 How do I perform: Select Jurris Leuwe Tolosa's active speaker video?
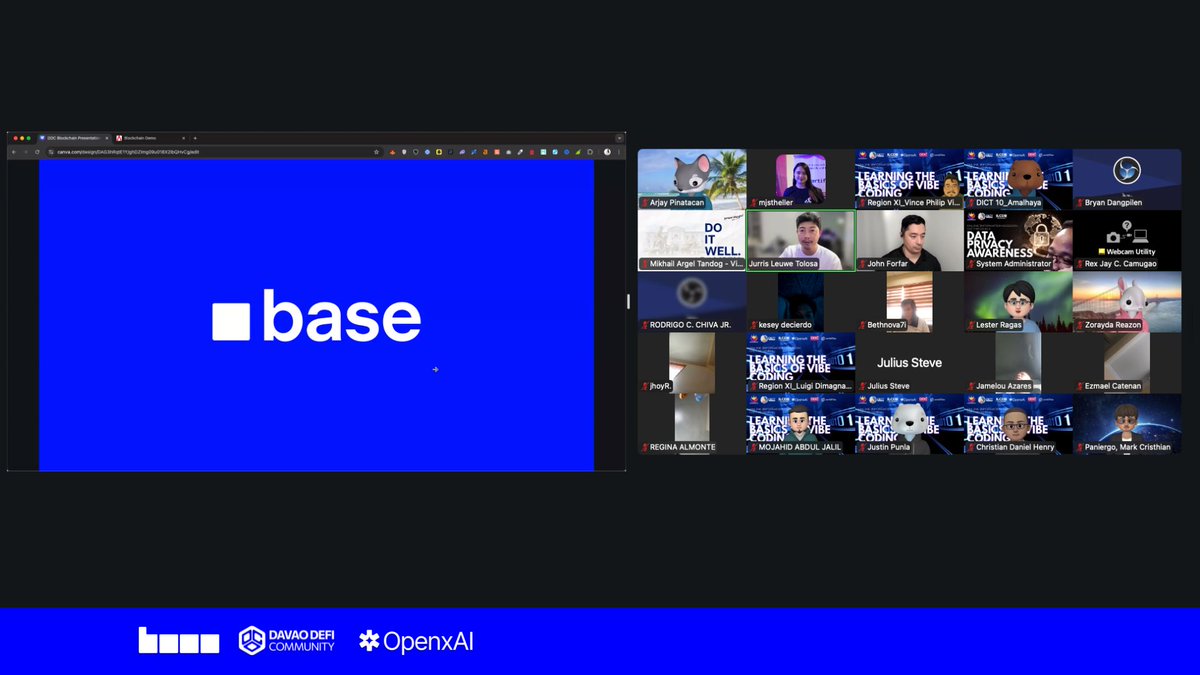801,240
